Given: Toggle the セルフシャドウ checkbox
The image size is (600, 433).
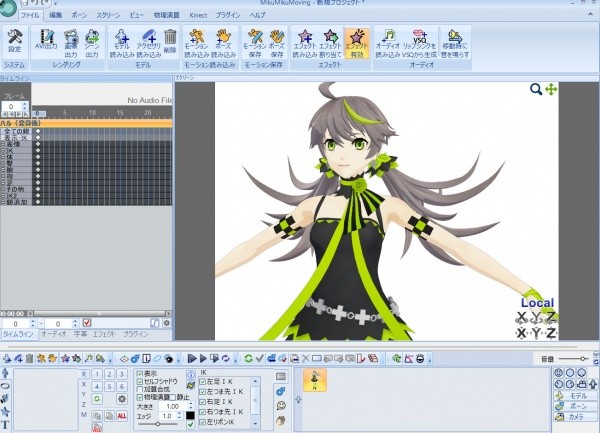Looking at the screenshot, I should coord(140,381).
